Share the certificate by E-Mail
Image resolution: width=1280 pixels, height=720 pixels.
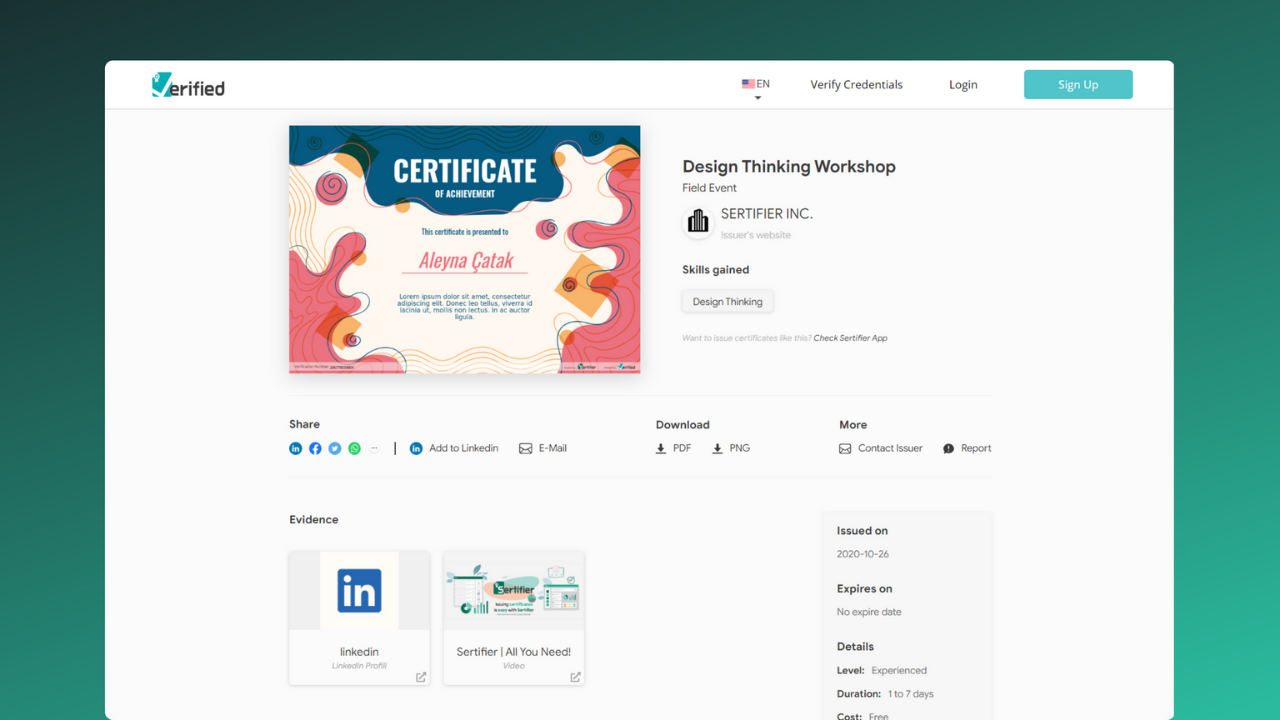[543, 449]
